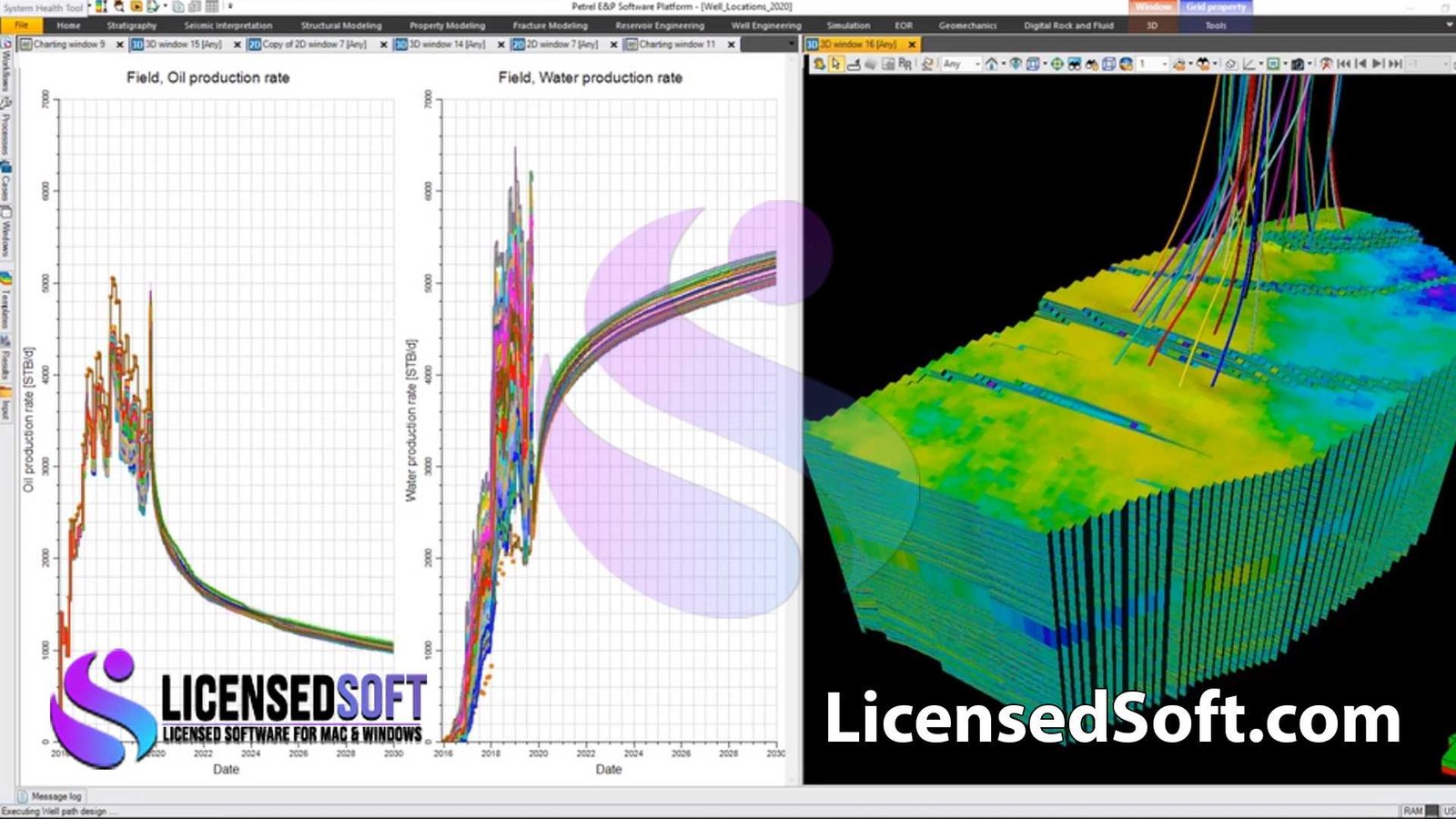The height and width of the screenshot is (819, 1456).
Task: Step forward one timestep in 3D toolbar
Action: (1379, 64)
